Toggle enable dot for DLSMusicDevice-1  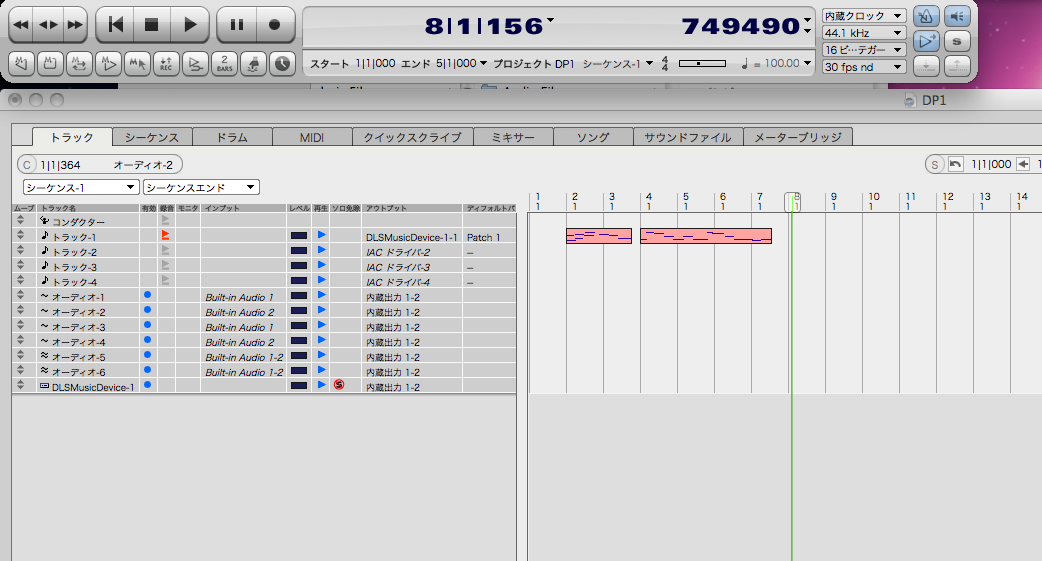(x=148, y=384)
